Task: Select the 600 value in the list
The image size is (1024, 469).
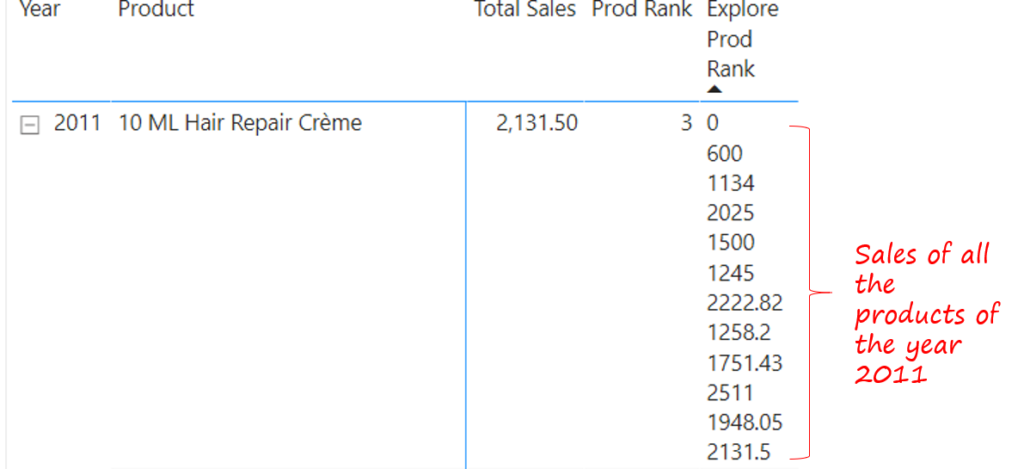Action: point(724,154)
